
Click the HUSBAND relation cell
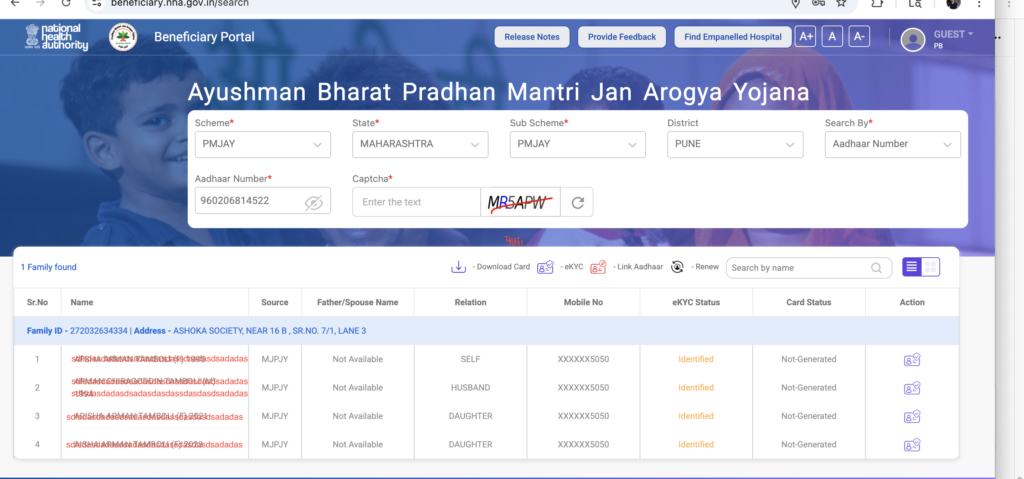click(x=470, y=388)
